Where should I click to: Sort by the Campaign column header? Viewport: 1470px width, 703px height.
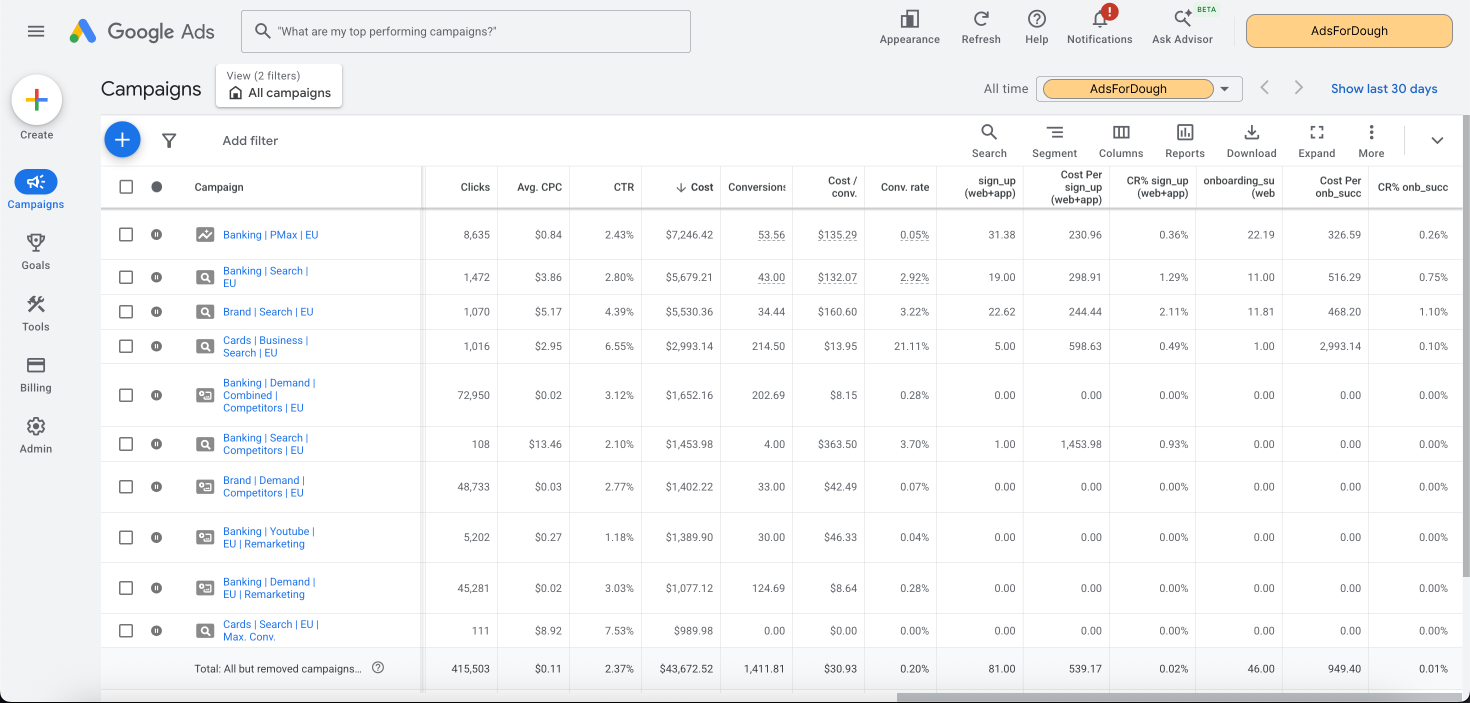click(219, 187)
